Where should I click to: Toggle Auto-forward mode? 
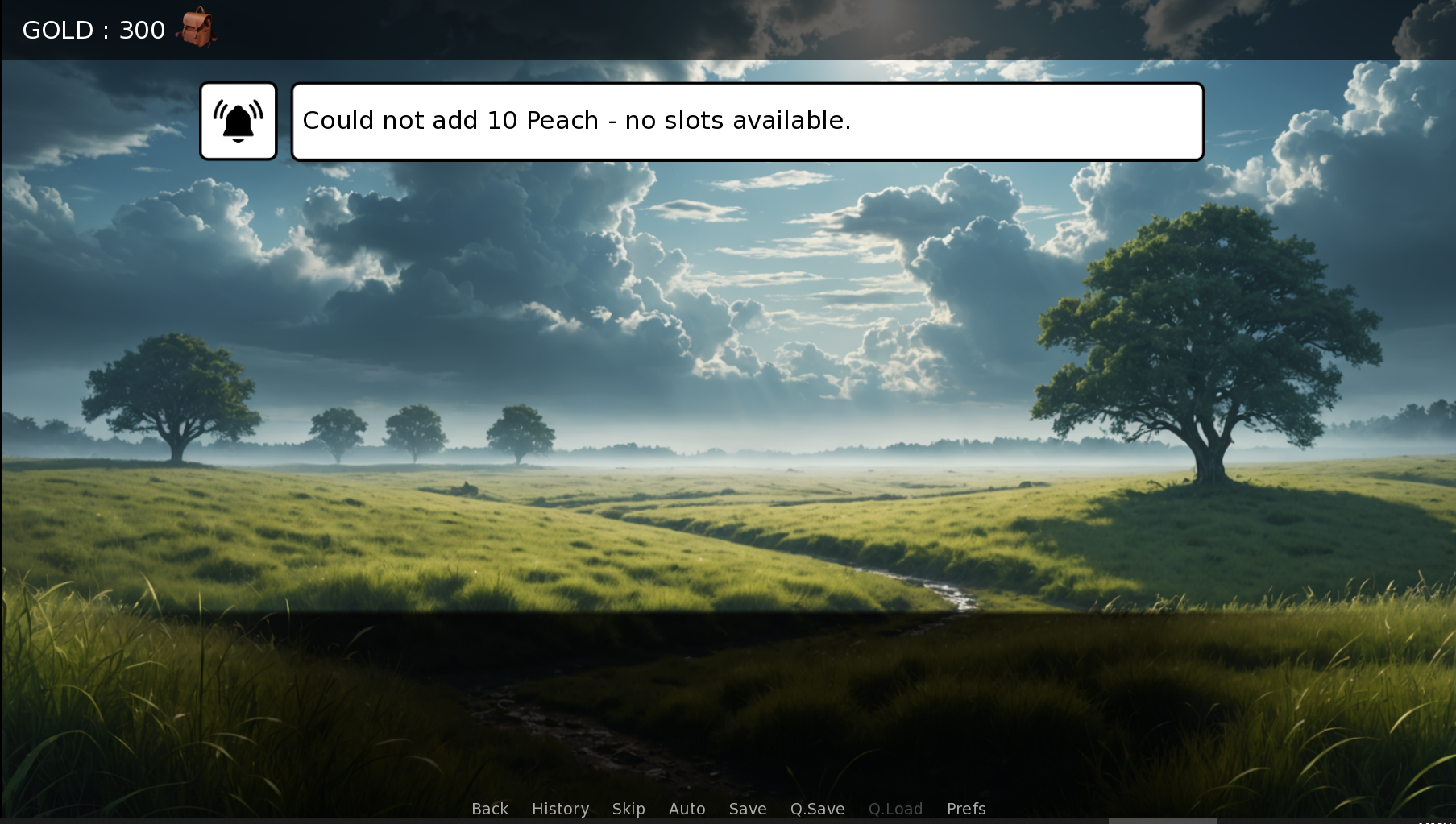point(687,809)
